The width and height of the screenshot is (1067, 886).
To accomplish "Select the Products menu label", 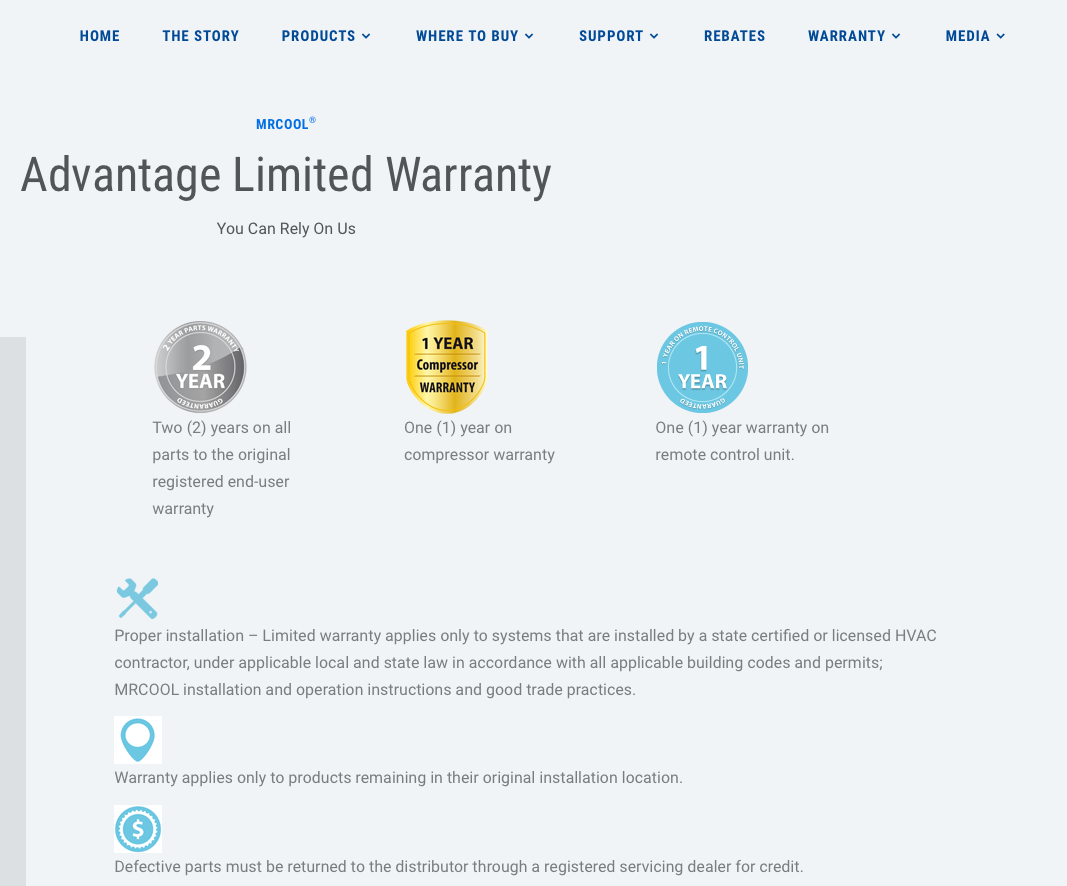I will point(318,36).
